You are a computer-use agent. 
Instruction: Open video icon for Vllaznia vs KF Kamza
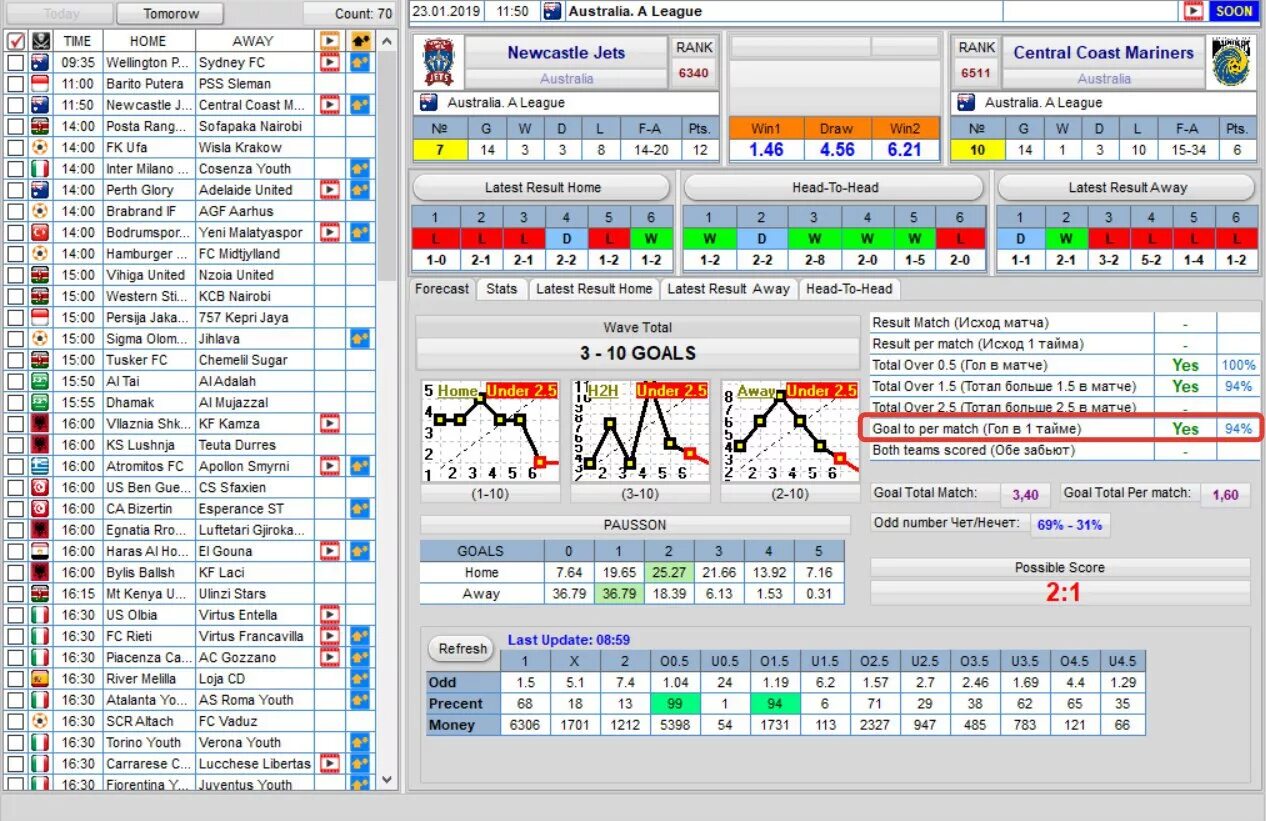pos(329,424)
